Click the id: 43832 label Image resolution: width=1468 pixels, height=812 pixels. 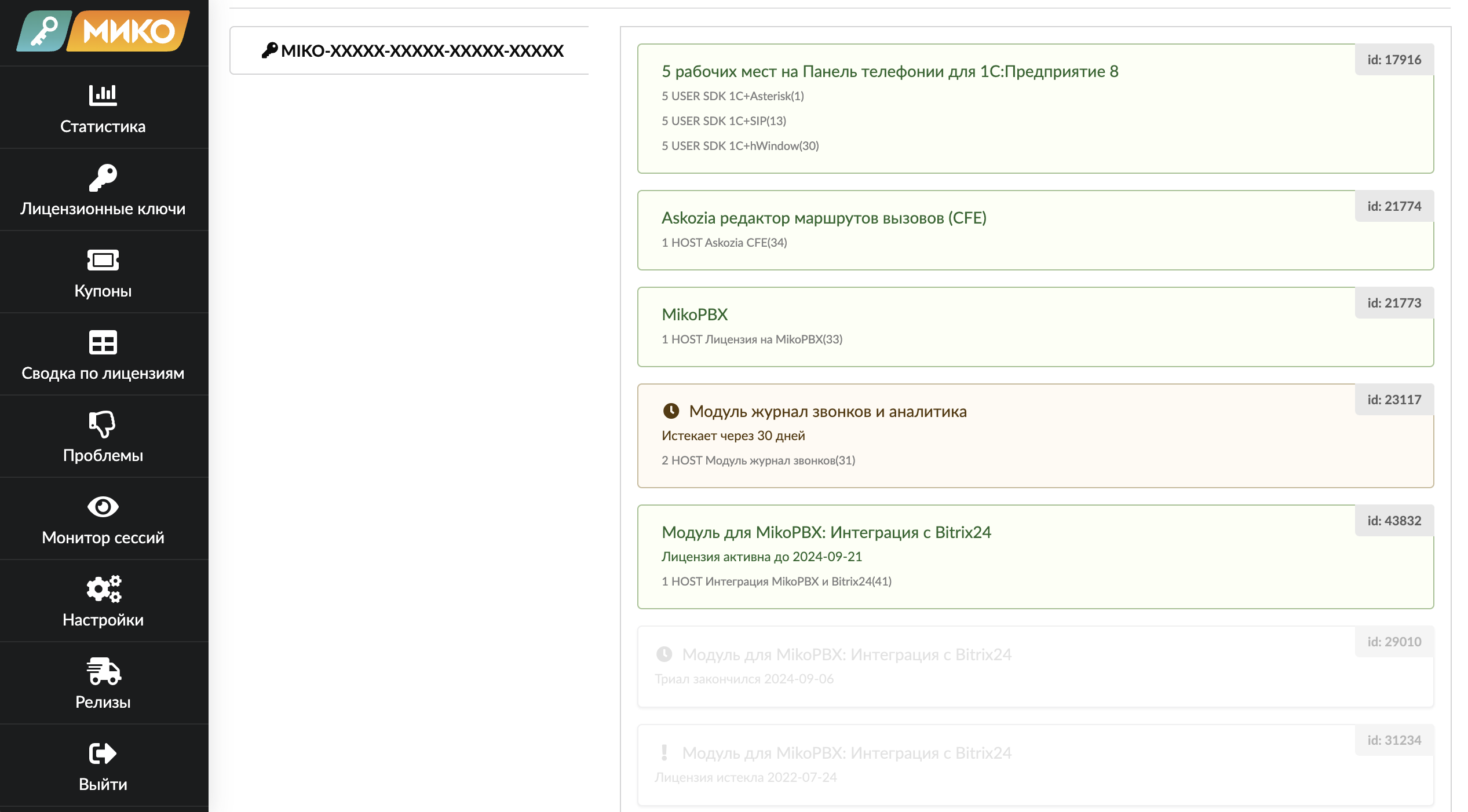tap(1394, 521)
